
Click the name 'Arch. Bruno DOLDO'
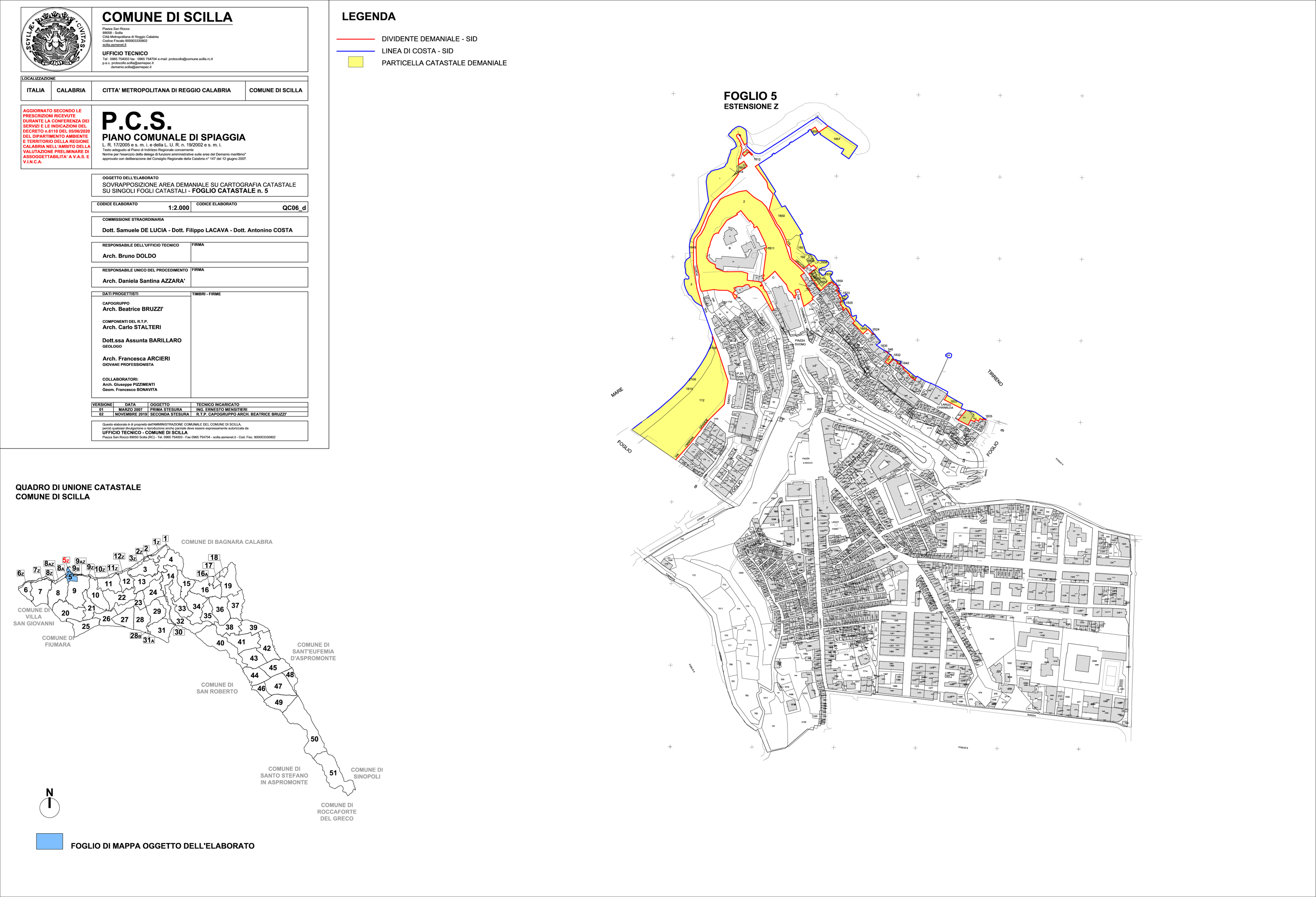click(129, 255)
